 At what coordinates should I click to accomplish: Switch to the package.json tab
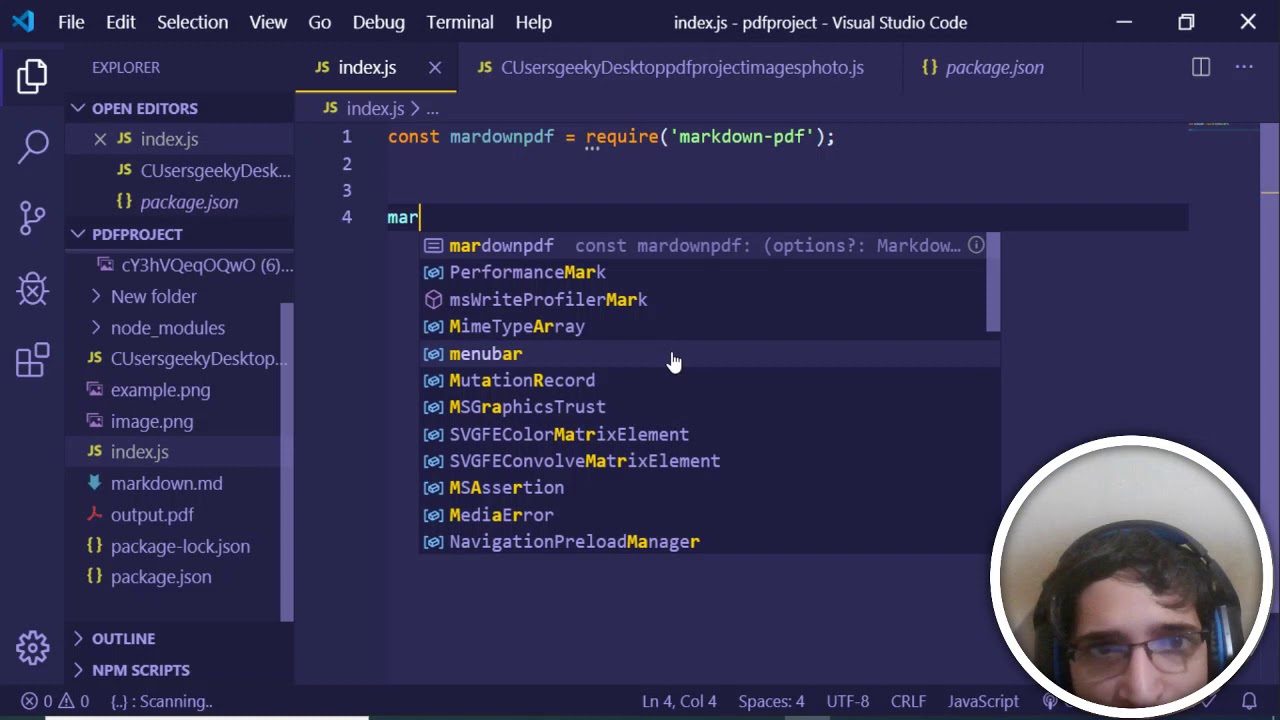[x=993, y=67]
